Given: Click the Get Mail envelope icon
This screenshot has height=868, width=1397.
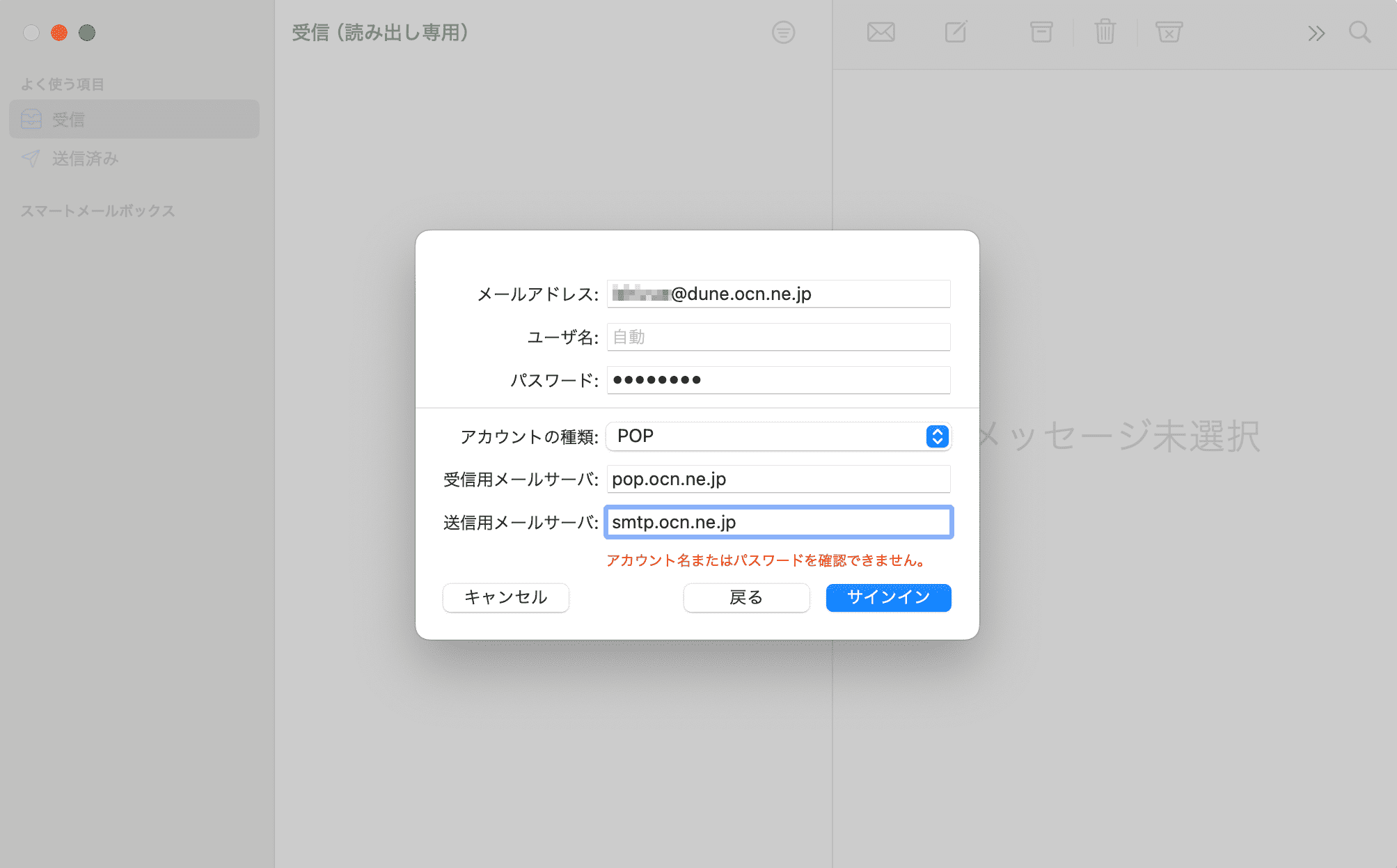Looking at the screenshot, I should point(881,32).
